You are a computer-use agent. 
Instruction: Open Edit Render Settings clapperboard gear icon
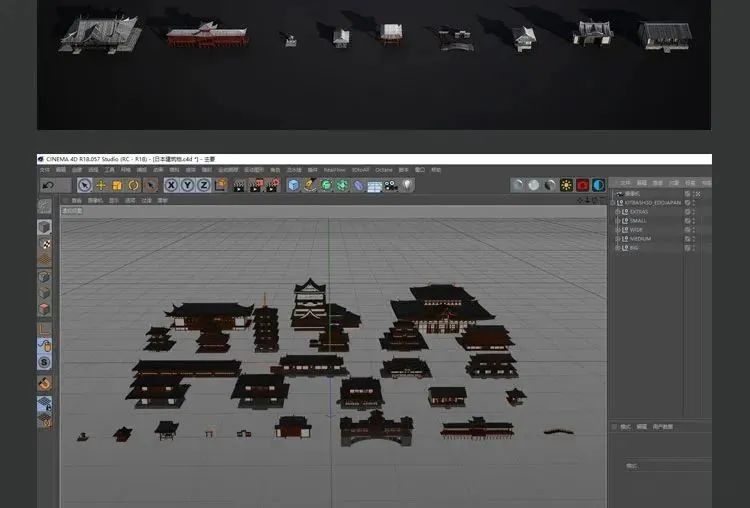coord(272,185)
